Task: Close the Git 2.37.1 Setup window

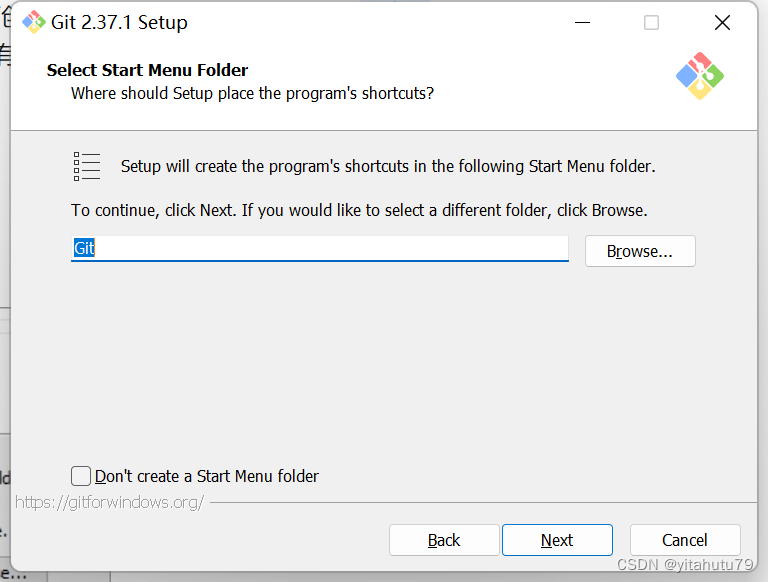Action: [722, 22]
